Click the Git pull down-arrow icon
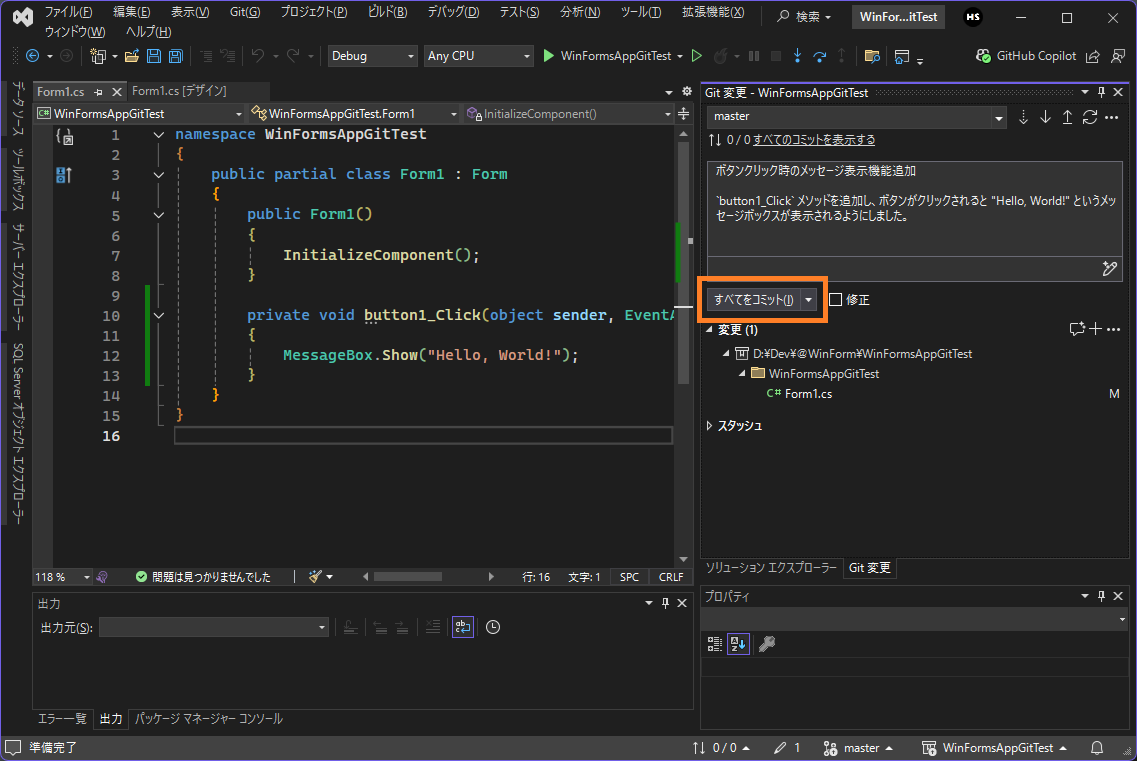 (1045, 117)
